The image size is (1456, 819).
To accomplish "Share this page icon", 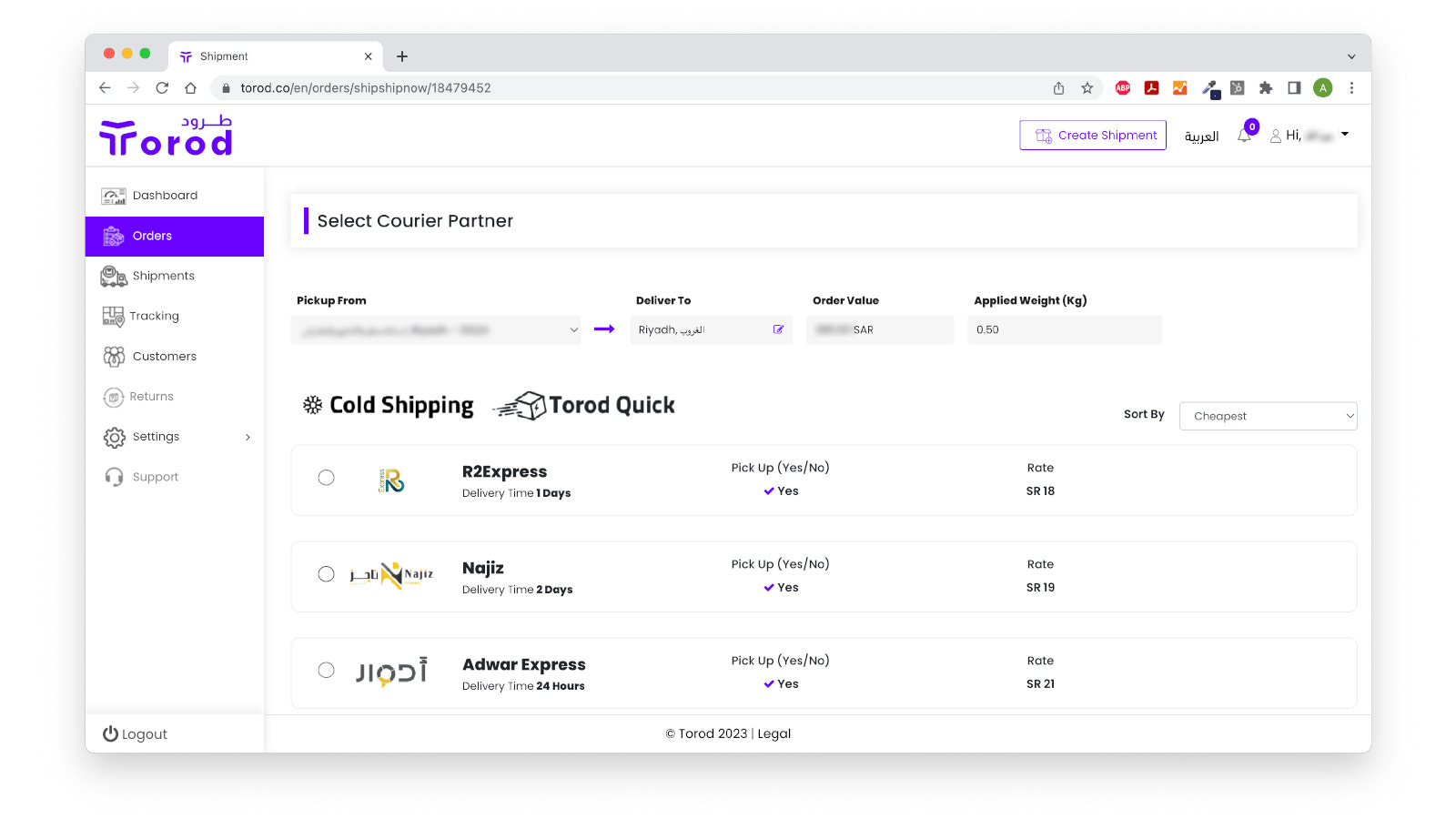I will coord(1058,88).
